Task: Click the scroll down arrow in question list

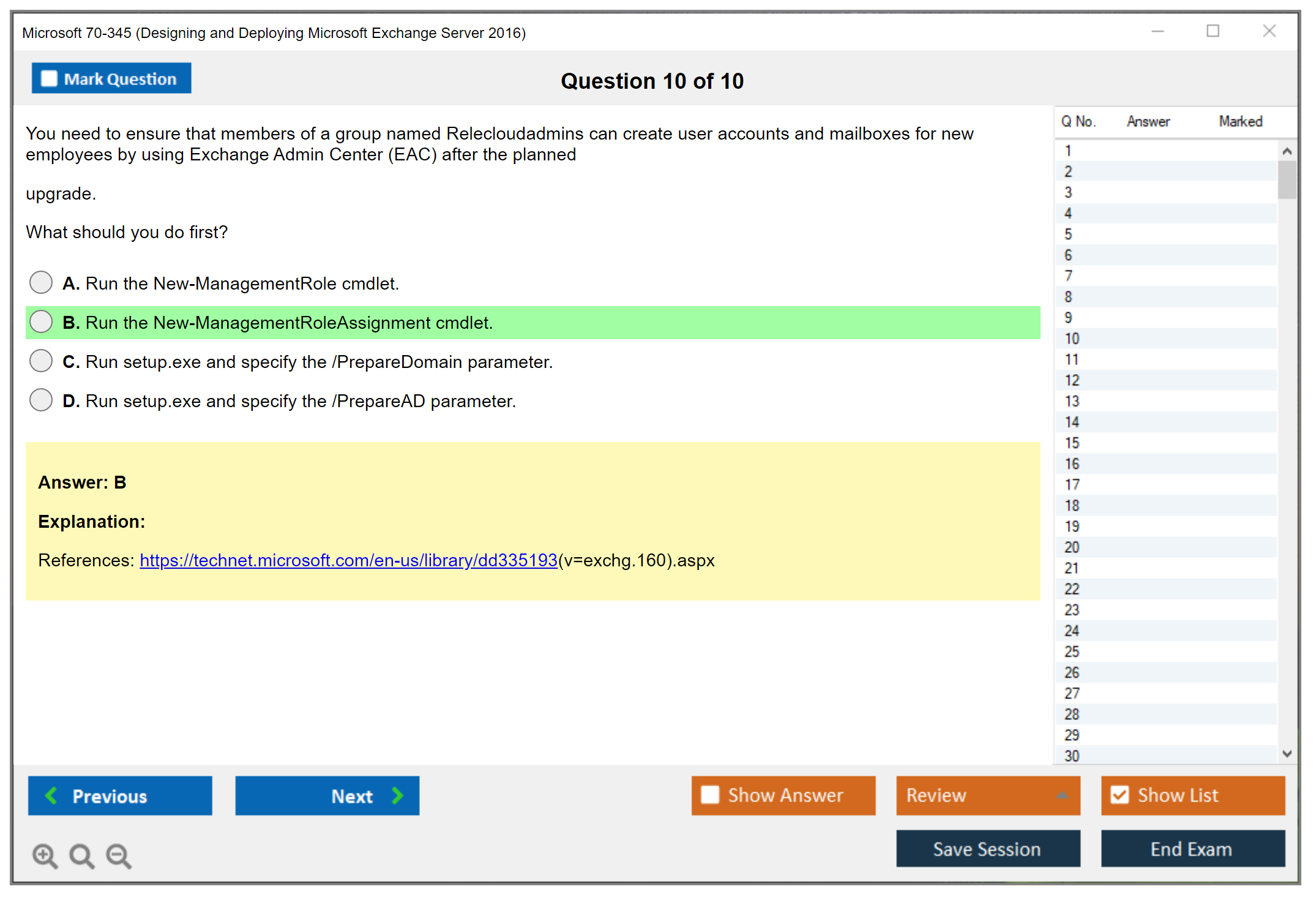Action: (1287, 754)
